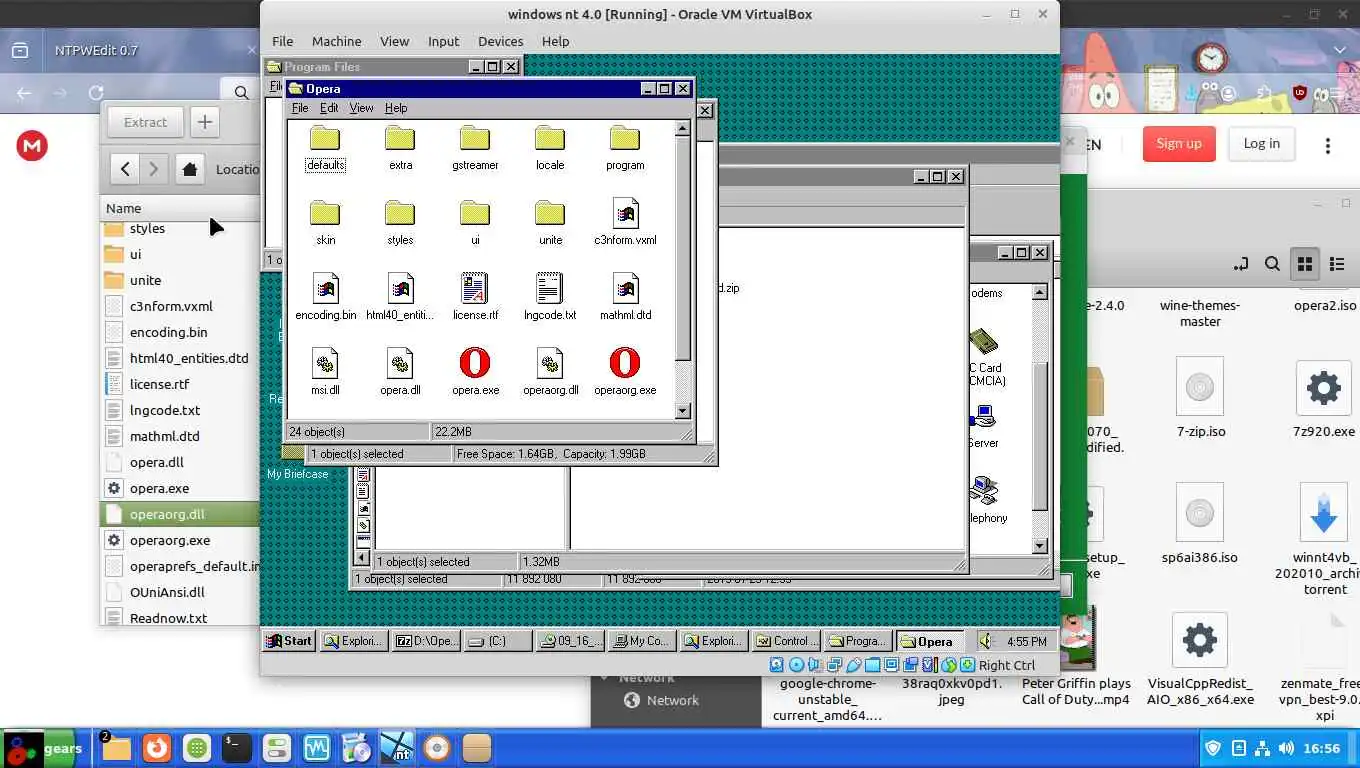
Task: Click the Extract button in archive manager
Action: coord(145,122)
